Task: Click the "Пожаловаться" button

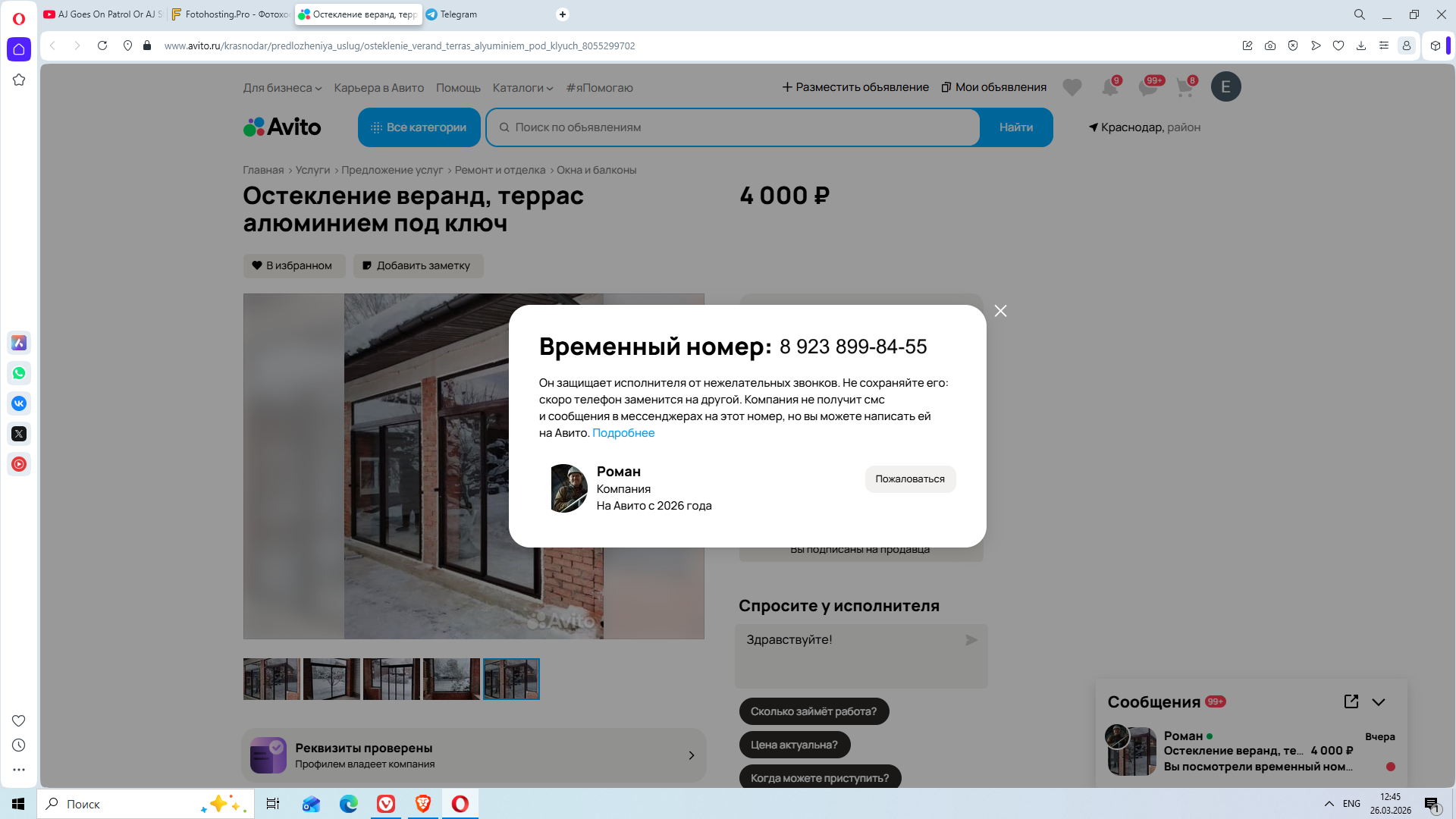Action: click(909, 479)
